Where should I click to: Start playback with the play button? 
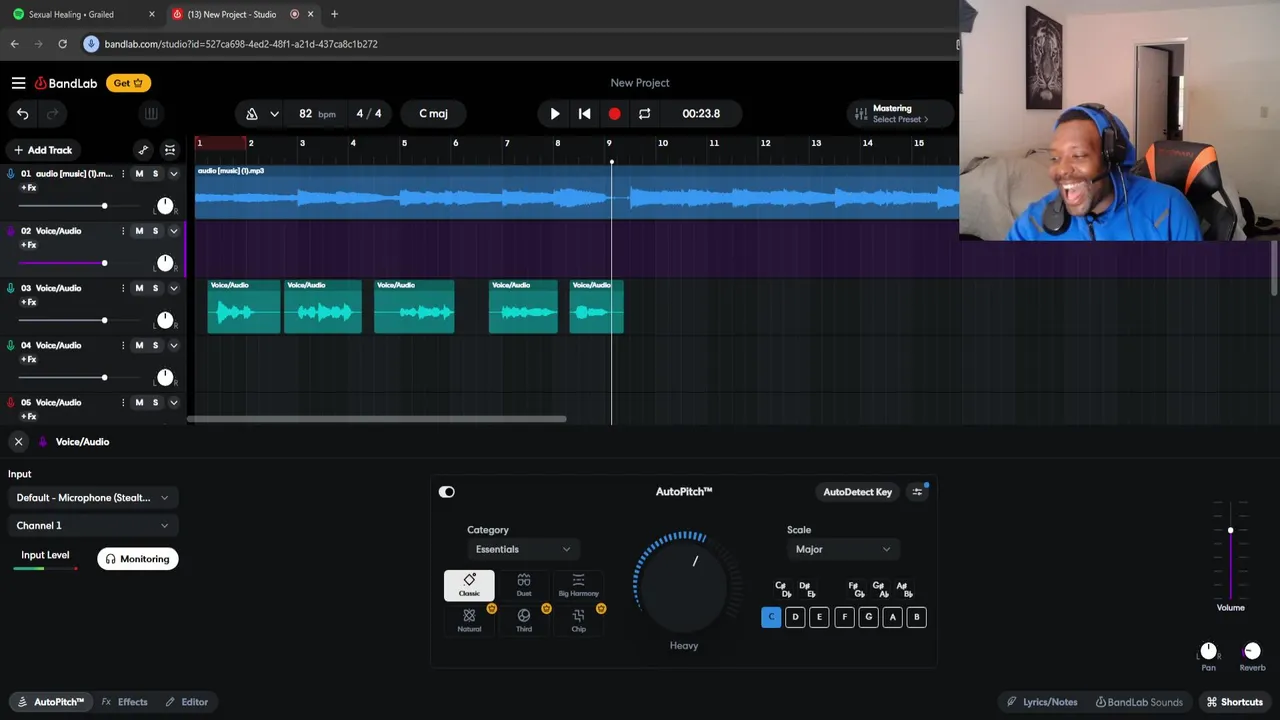point(555,114)
